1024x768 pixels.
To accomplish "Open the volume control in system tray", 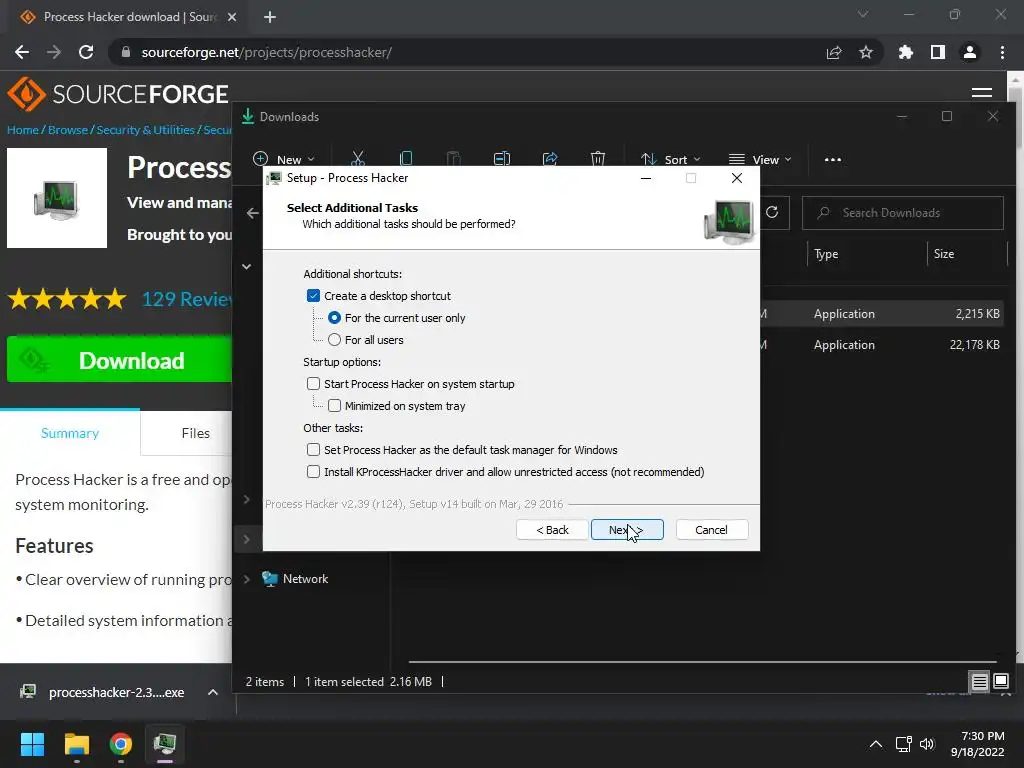I will point(927,744).
